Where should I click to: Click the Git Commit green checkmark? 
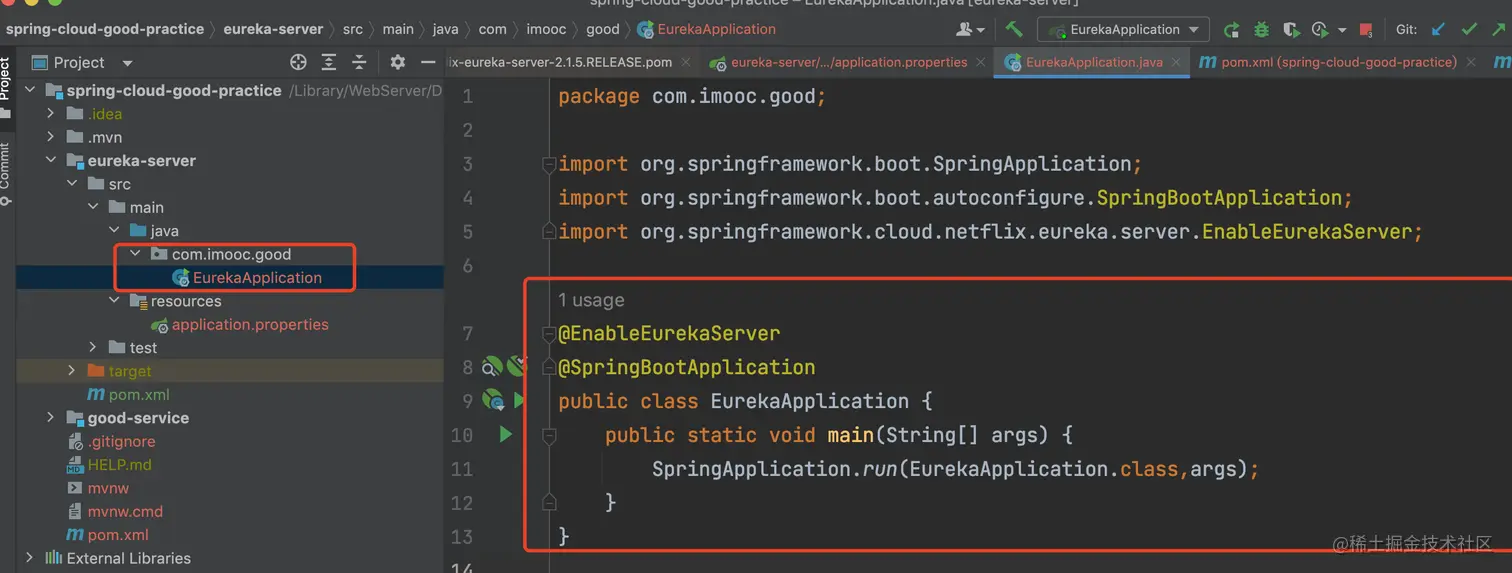(1469, 30)
